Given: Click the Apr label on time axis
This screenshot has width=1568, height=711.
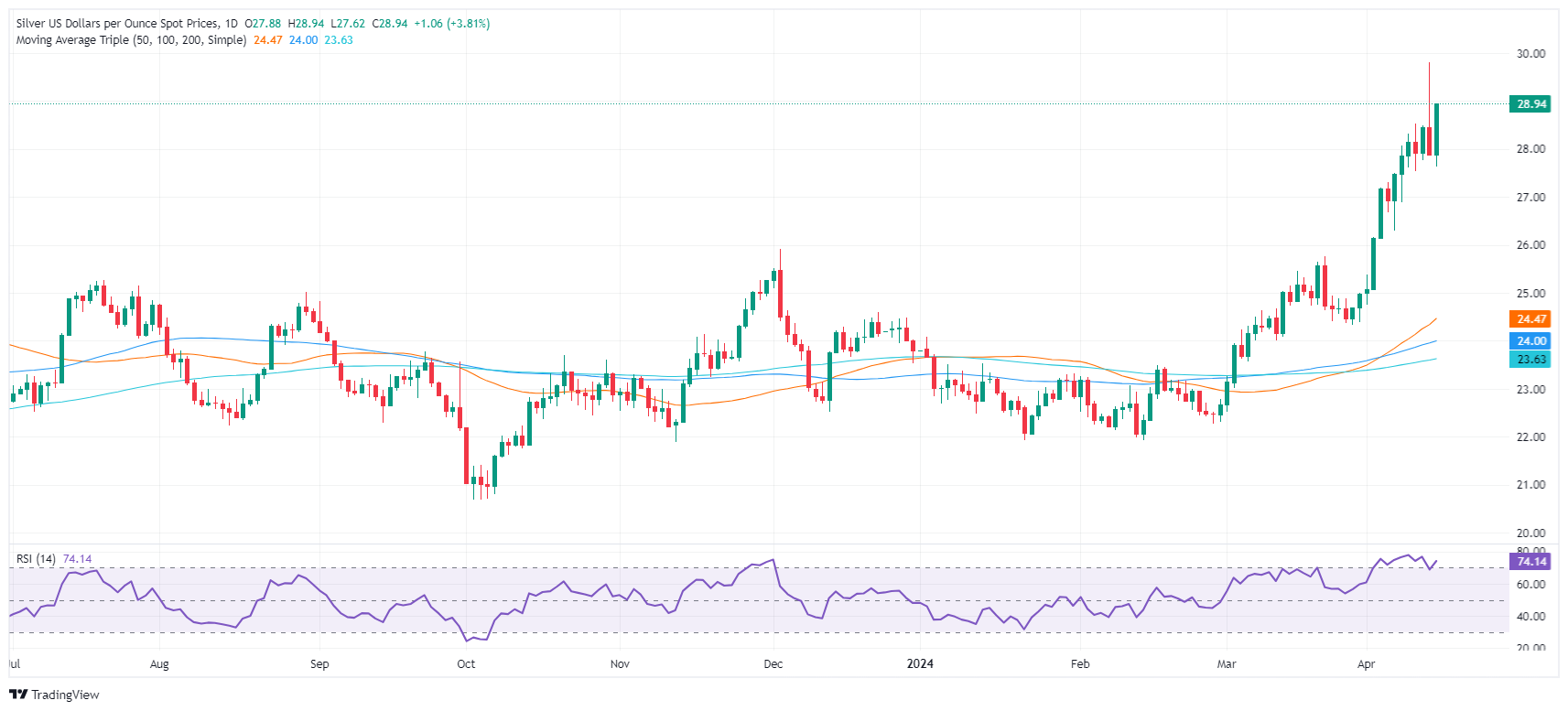Looking at the screenshot, I should click(x=1366, y=664).
